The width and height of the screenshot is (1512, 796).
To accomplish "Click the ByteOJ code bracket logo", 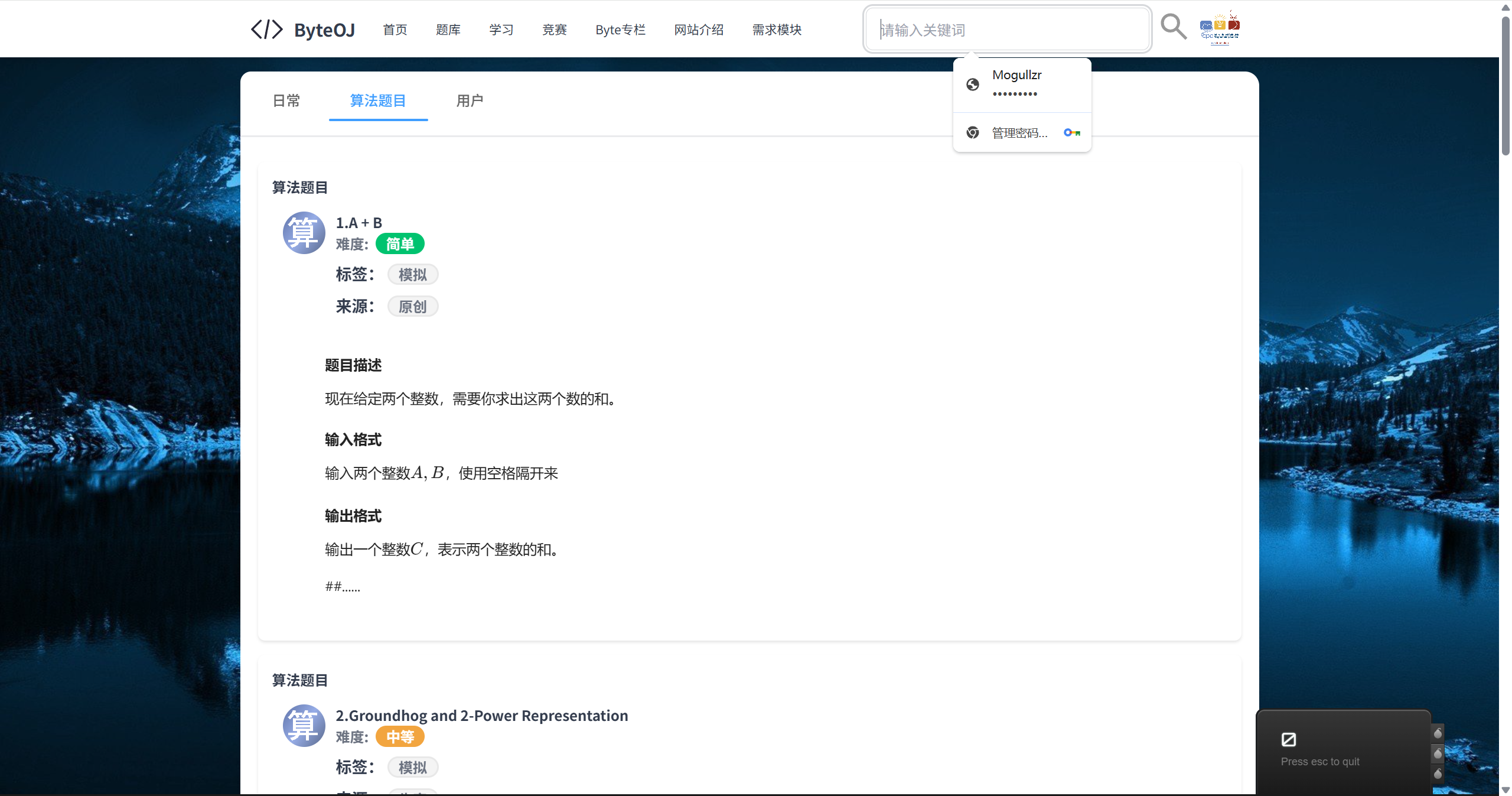I will pyautogui.click(x=267, y=29).
